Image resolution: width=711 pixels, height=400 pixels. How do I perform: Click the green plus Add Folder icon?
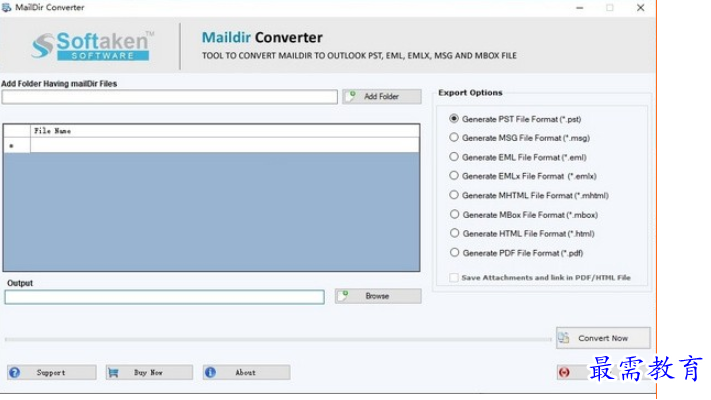point(351,96)
